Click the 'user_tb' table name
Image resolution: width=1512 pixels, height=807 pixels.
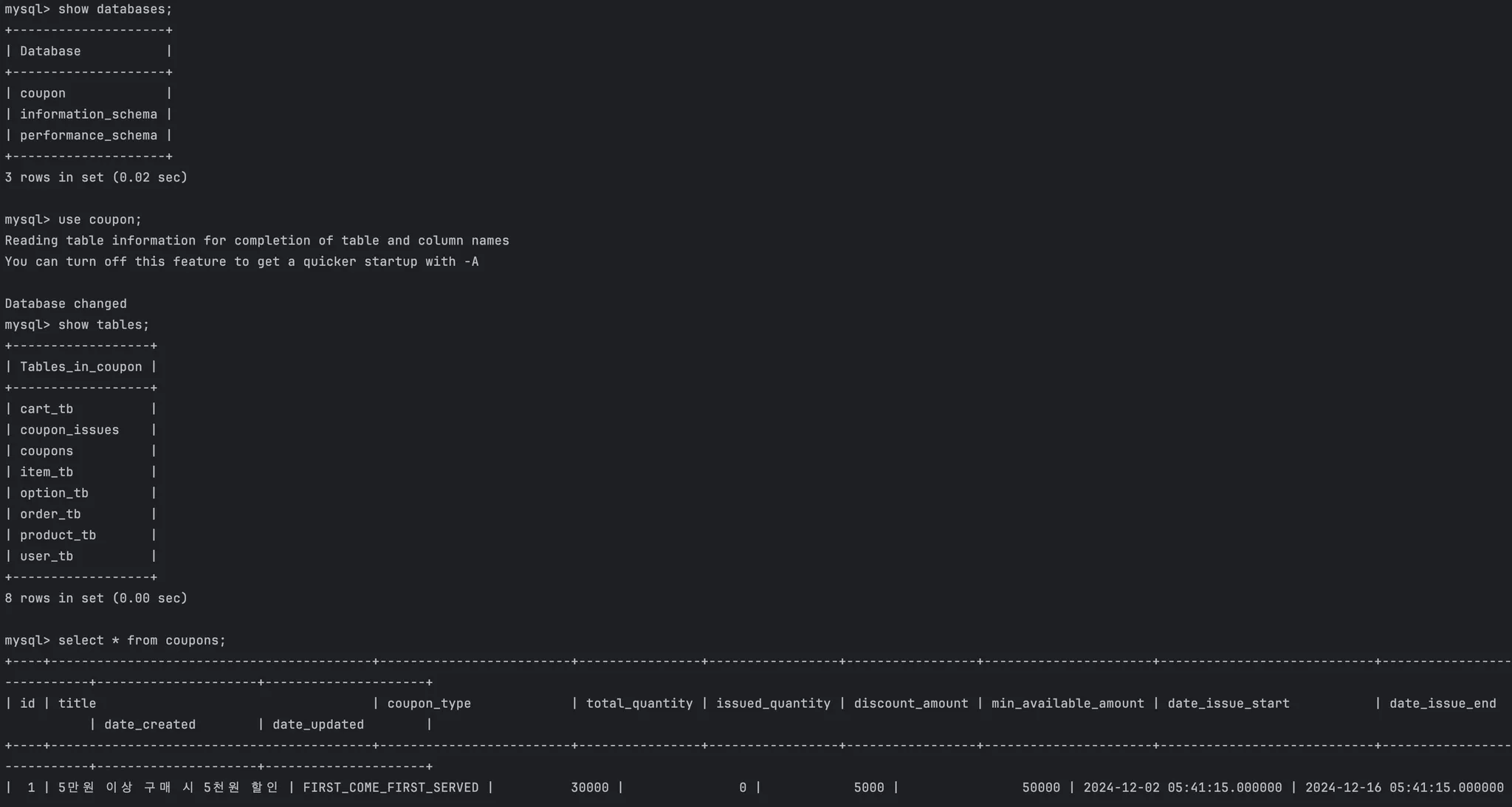coord(47,557)
